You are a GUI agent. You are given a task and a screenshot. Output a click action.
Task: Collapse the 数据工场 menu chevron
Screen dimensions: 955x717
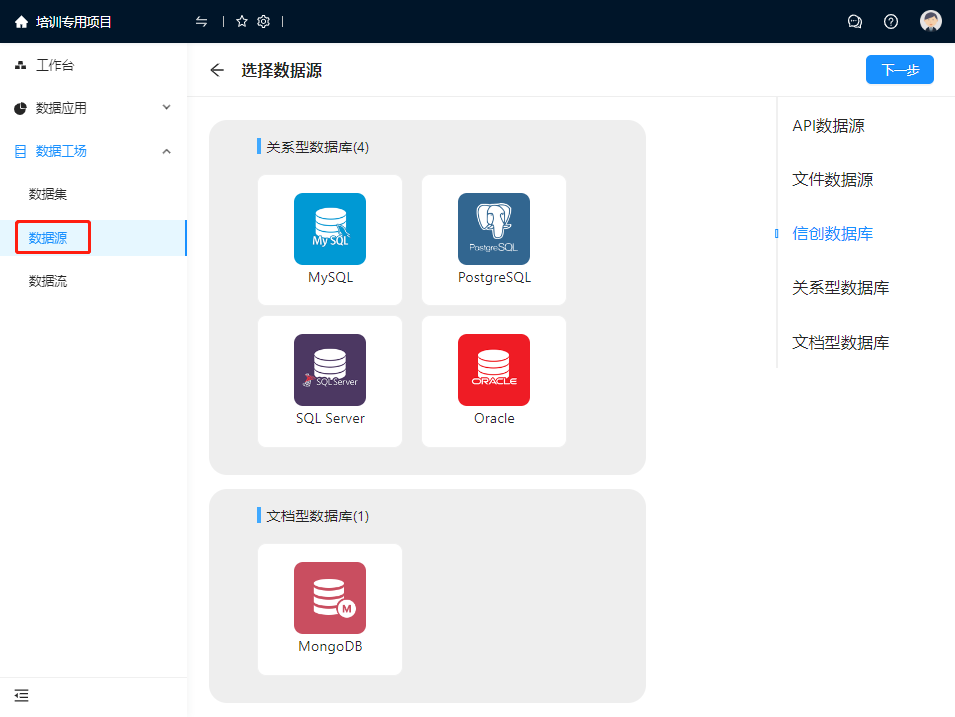[167, 151]
